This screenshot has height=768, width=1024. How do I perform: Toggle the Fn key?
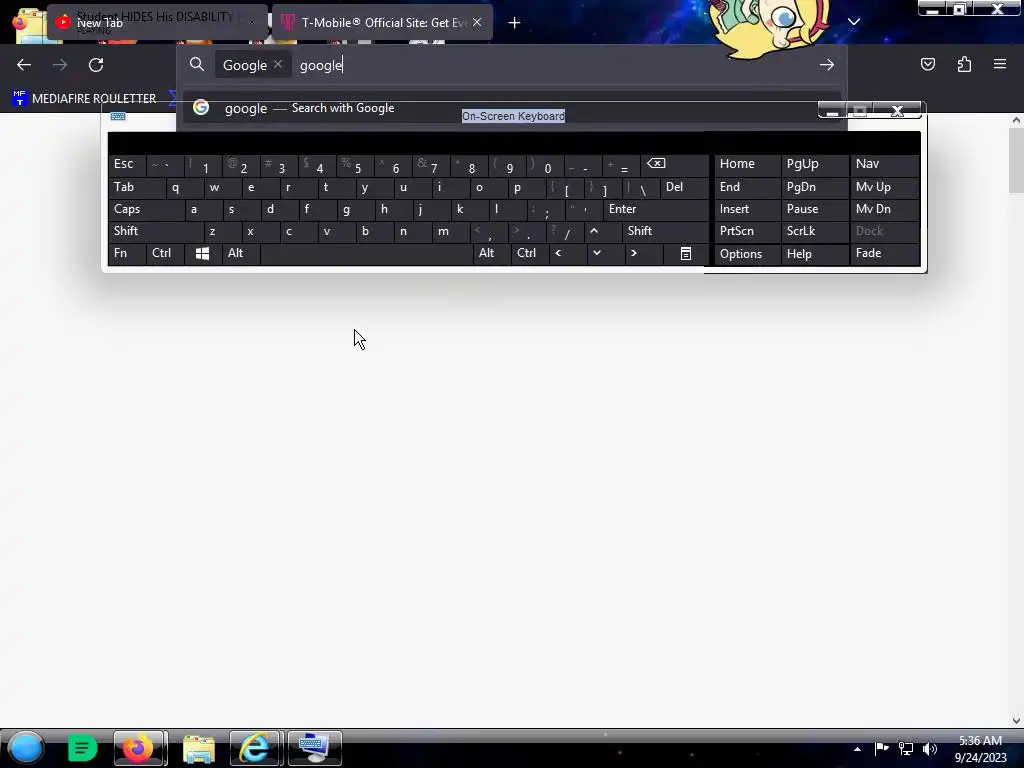(127, 253)
